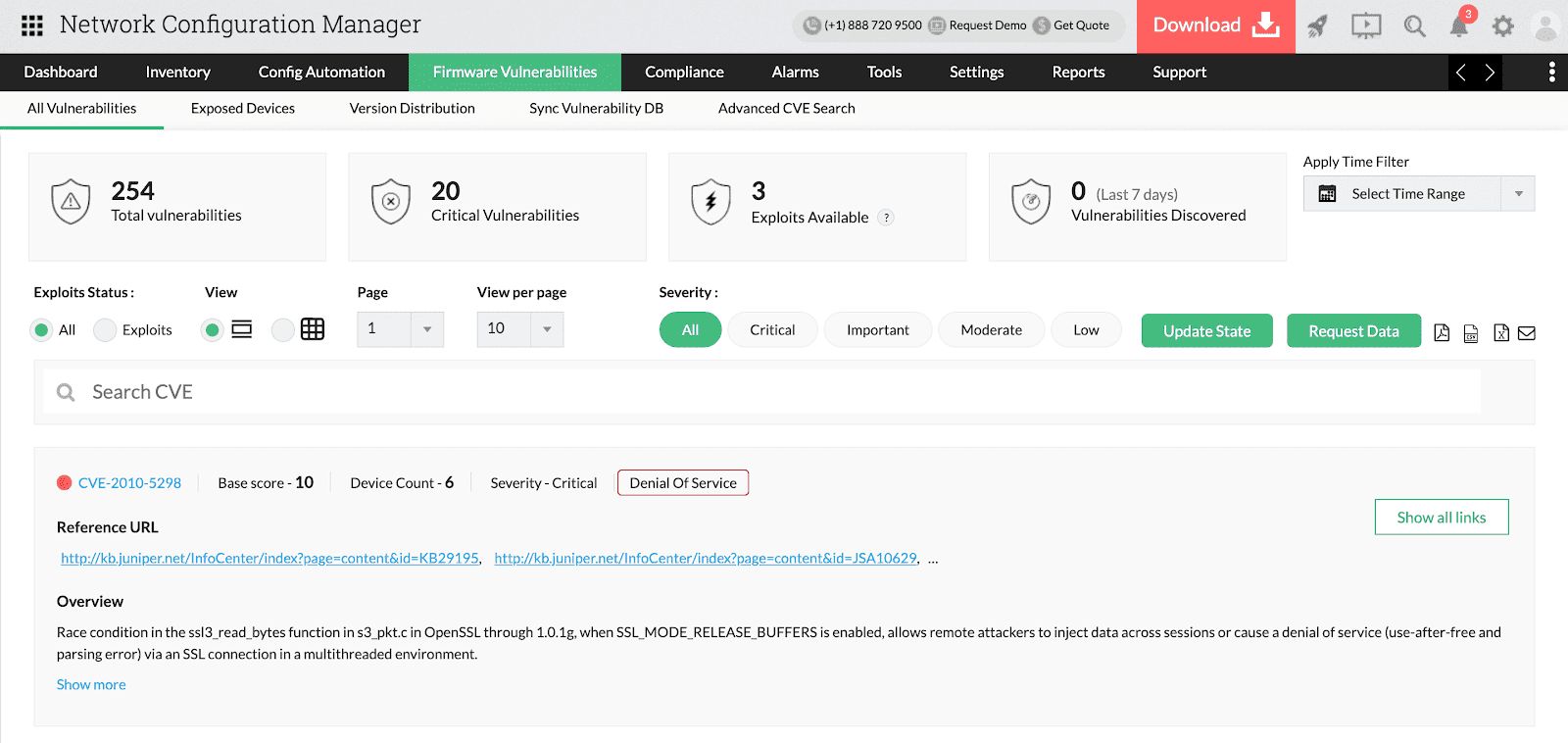Click Show more under Overview
1568x743 pixels.
91,685
